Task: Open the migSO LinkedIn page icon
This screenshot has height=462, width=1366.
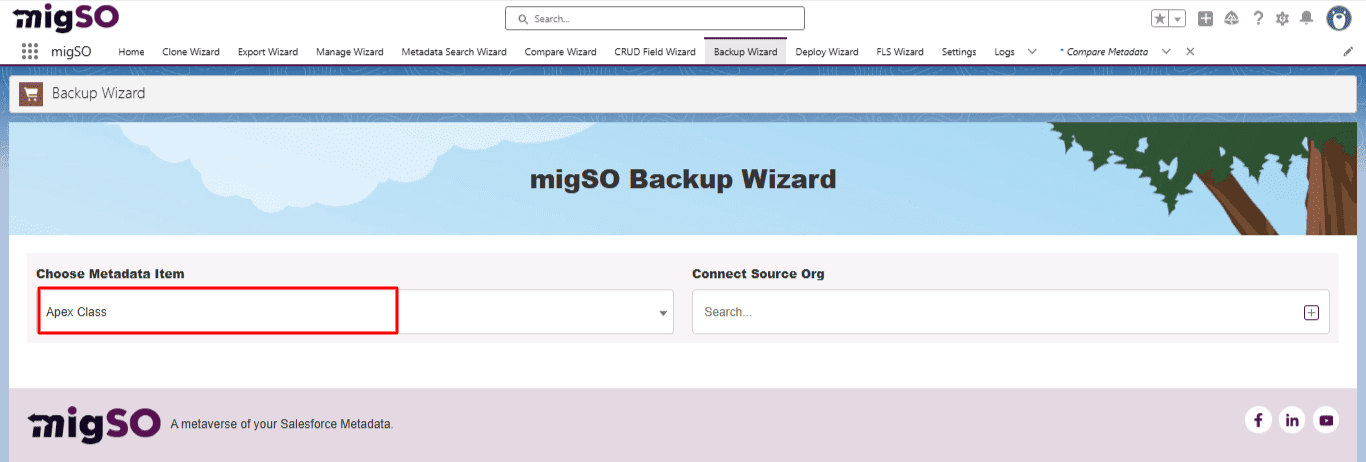Action: pyautogui.click(x=1292, y=420)
